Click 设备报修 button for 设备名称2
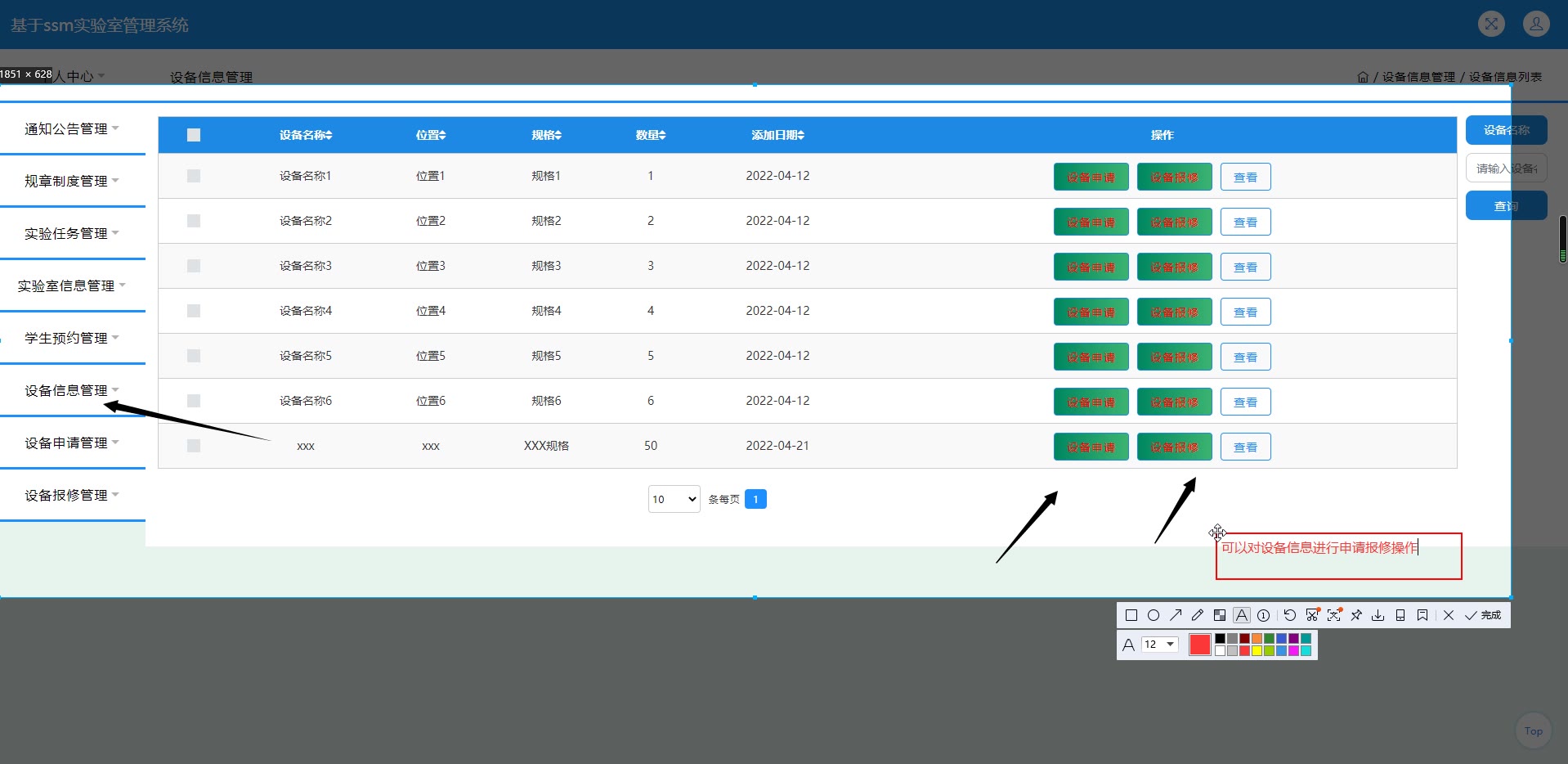Viewport: 1568px width, 764px height. point(1175,222)
